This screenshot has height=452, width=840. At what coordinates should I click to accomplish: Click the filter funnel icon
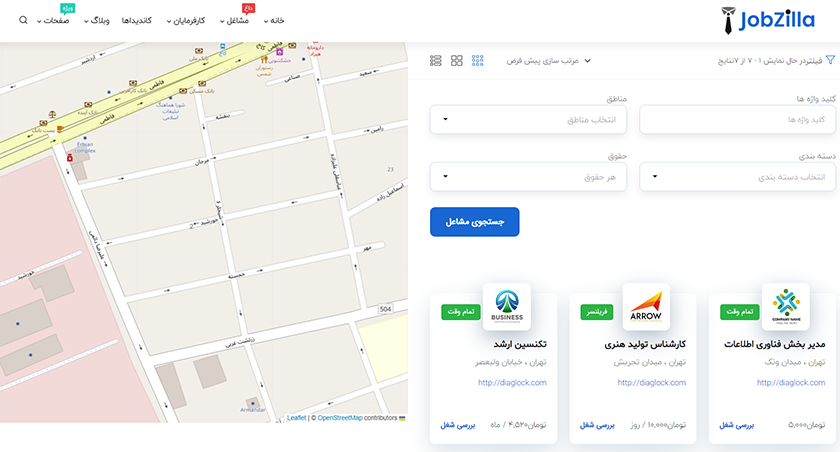(830, 61)
